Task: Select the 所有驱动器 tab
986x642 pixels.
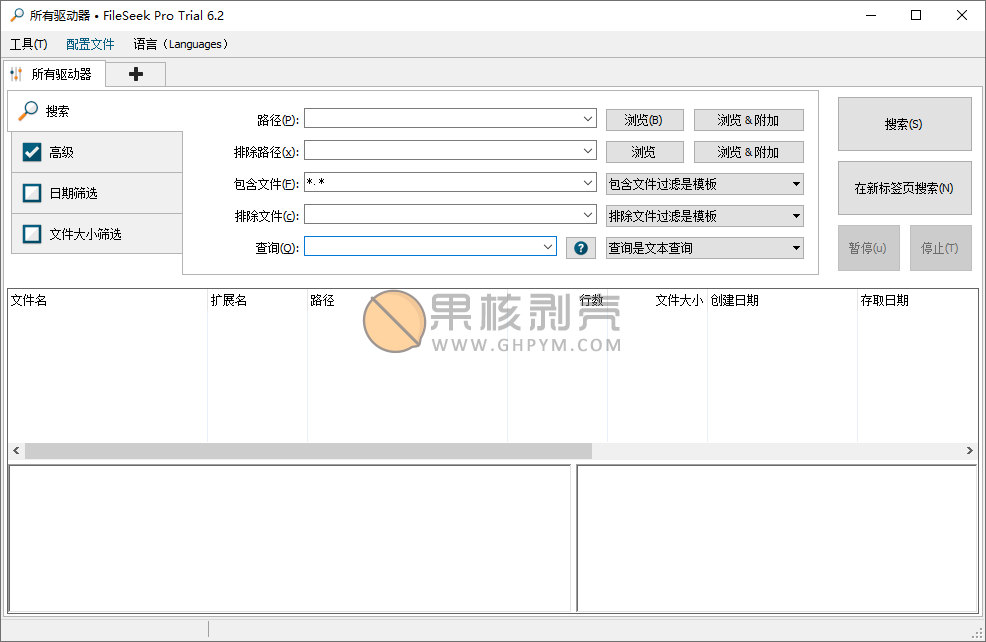Action: [x=55, y=74]
